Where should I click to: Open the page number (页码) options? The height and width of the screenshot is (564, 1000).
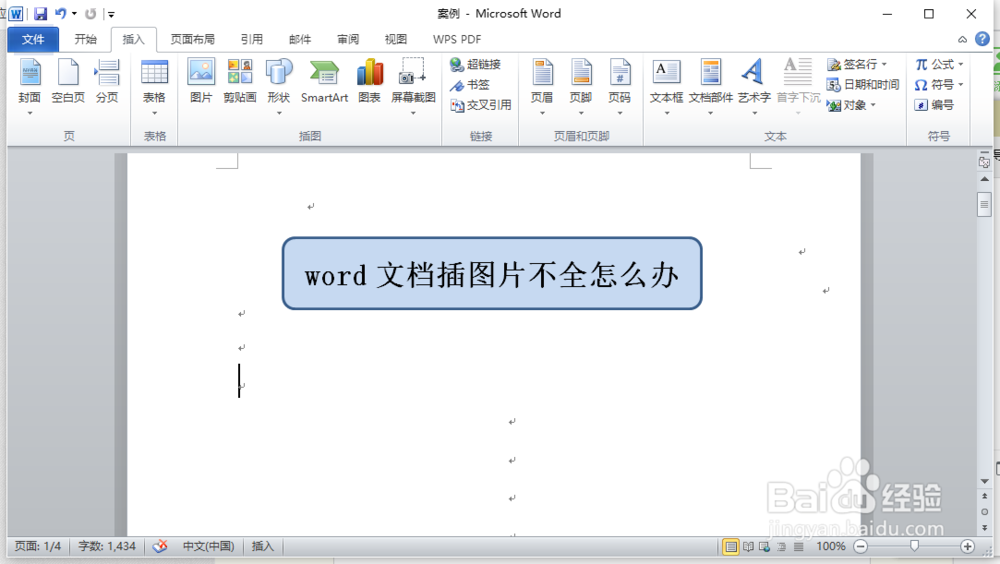click(619, 86)
